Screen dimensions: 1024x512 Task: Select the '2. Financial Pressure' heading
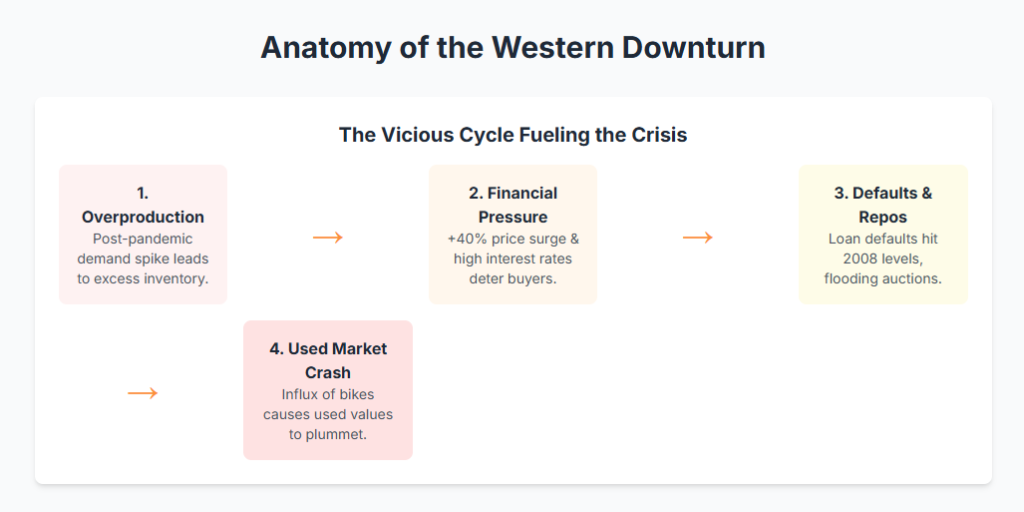512,205
